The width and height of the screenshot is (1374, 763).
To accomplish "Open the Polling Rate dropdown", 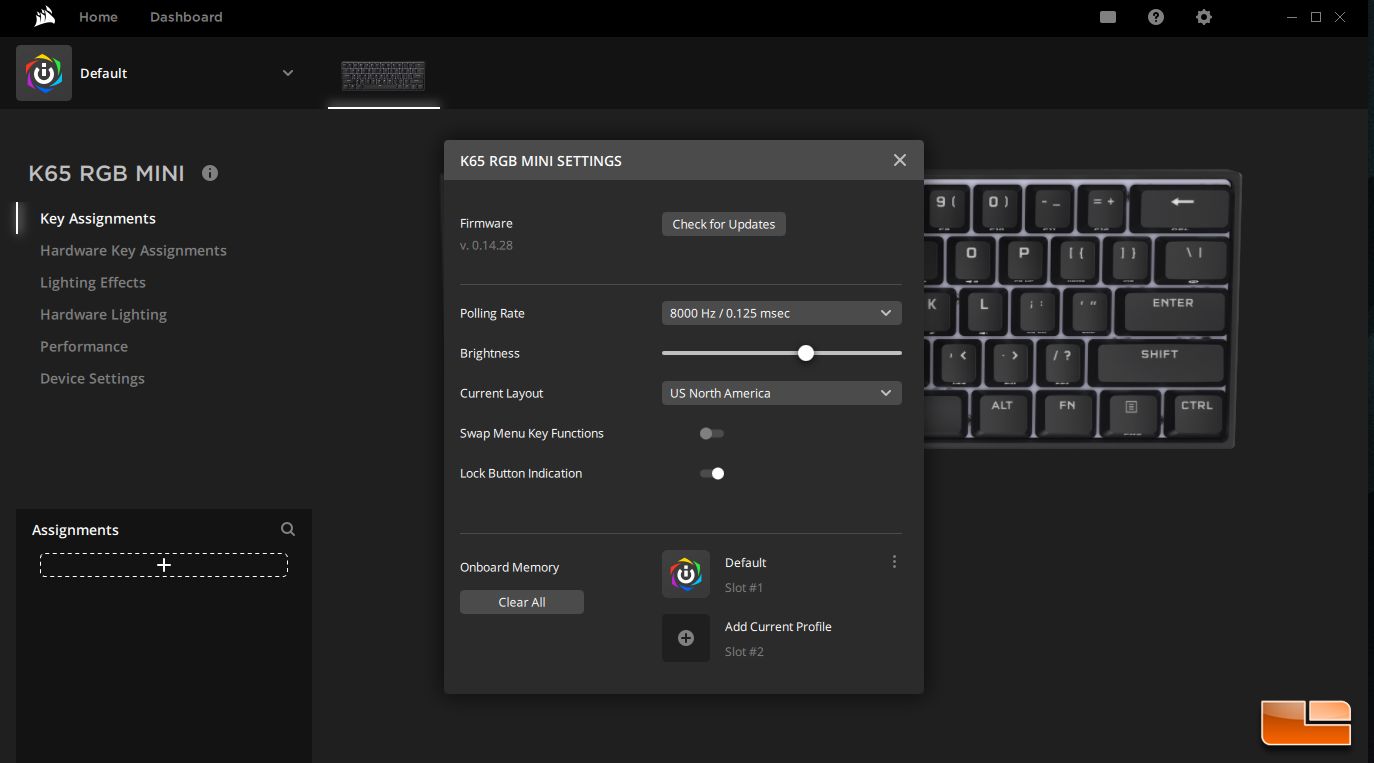I will click(x=782, y=313).
